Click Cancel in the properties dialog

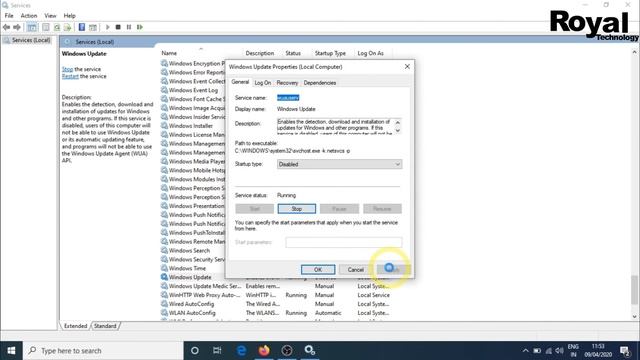coord(356,269)
